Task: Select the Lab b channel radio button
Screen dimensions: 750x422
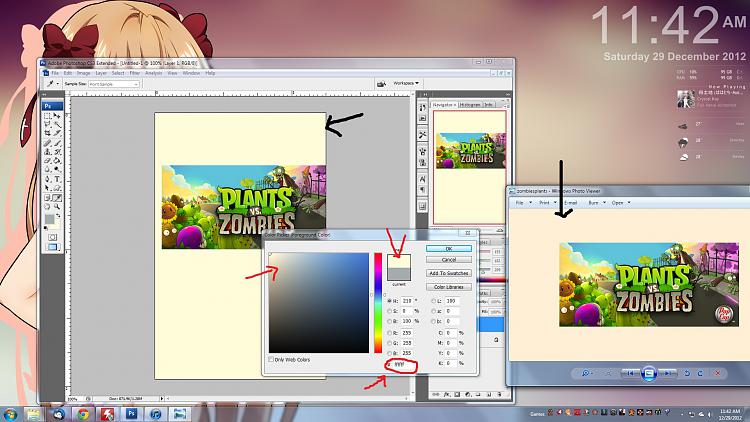Action: pos(433,321)
